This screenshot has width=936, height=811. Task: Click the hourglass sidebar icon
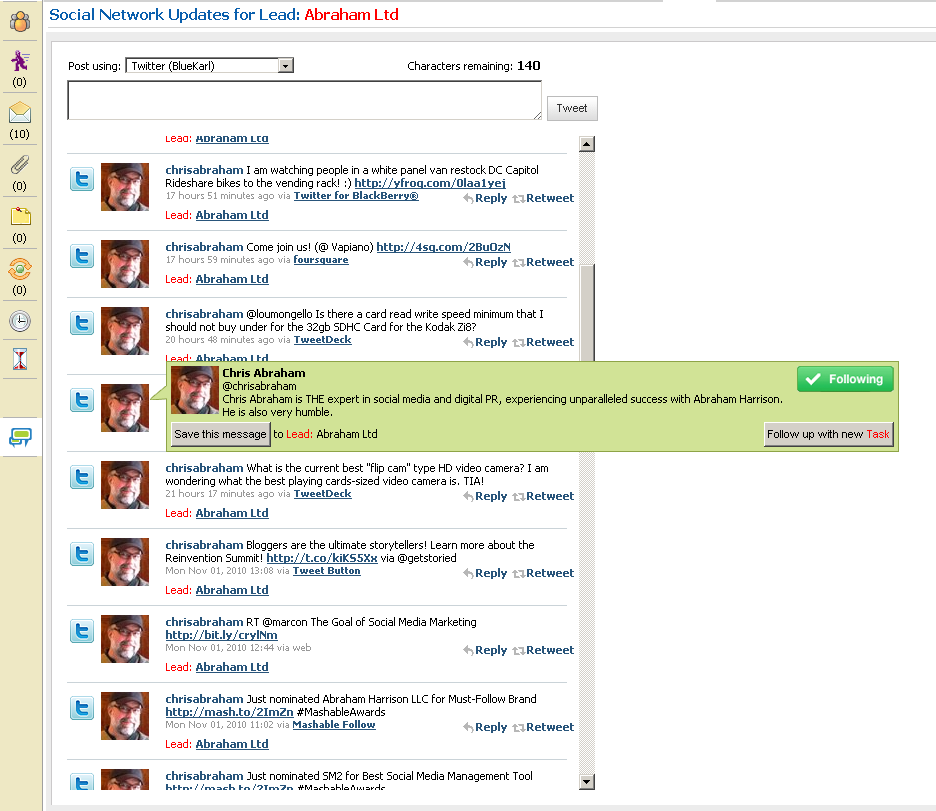20,359
